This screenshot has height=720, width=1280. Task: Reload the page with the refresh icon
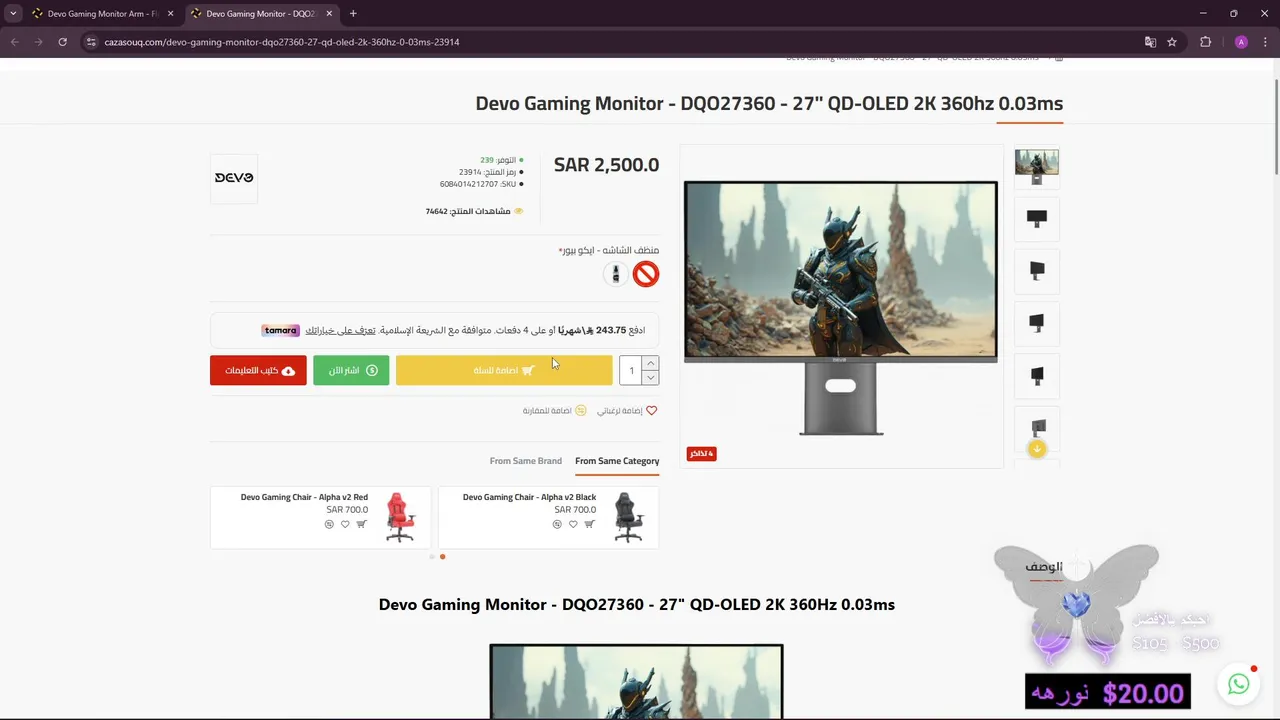pos(62,42)
